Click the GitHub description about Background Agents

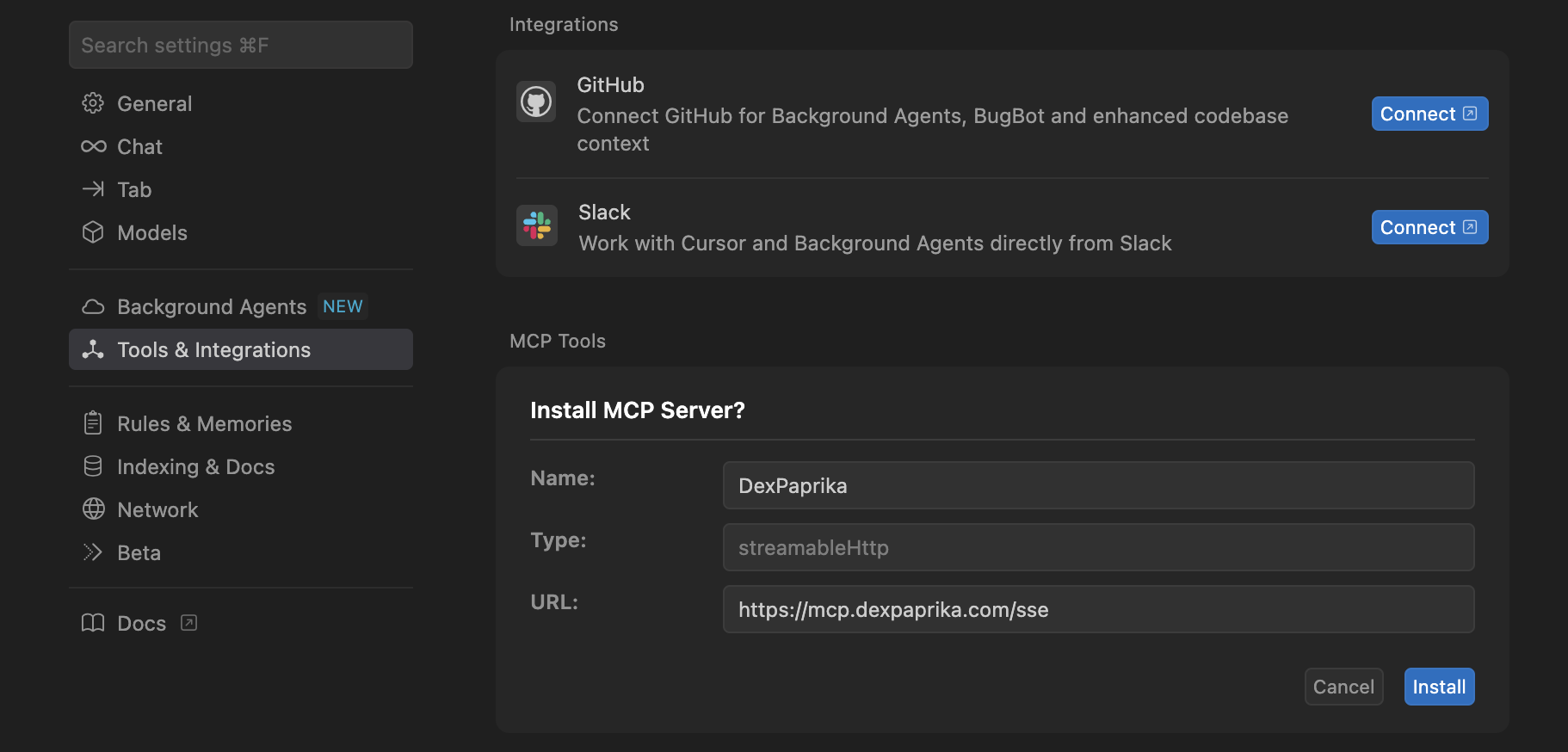click(x=933, y=130)
